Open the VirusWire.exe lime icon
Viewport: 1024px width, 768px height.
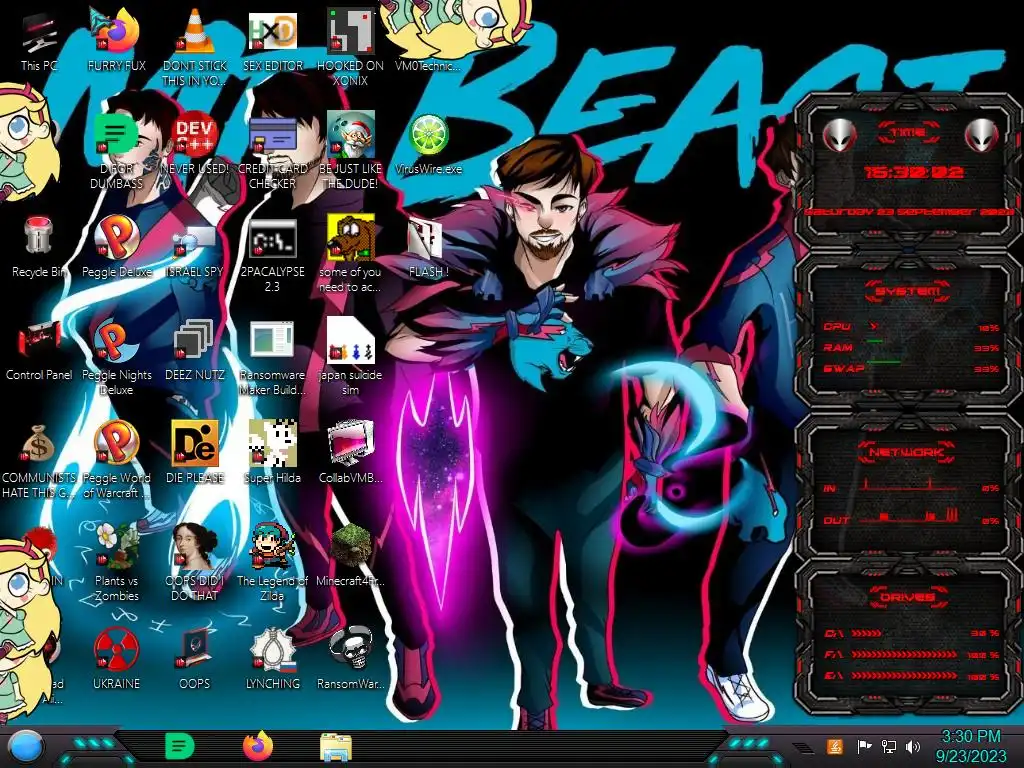click(428, 142)
